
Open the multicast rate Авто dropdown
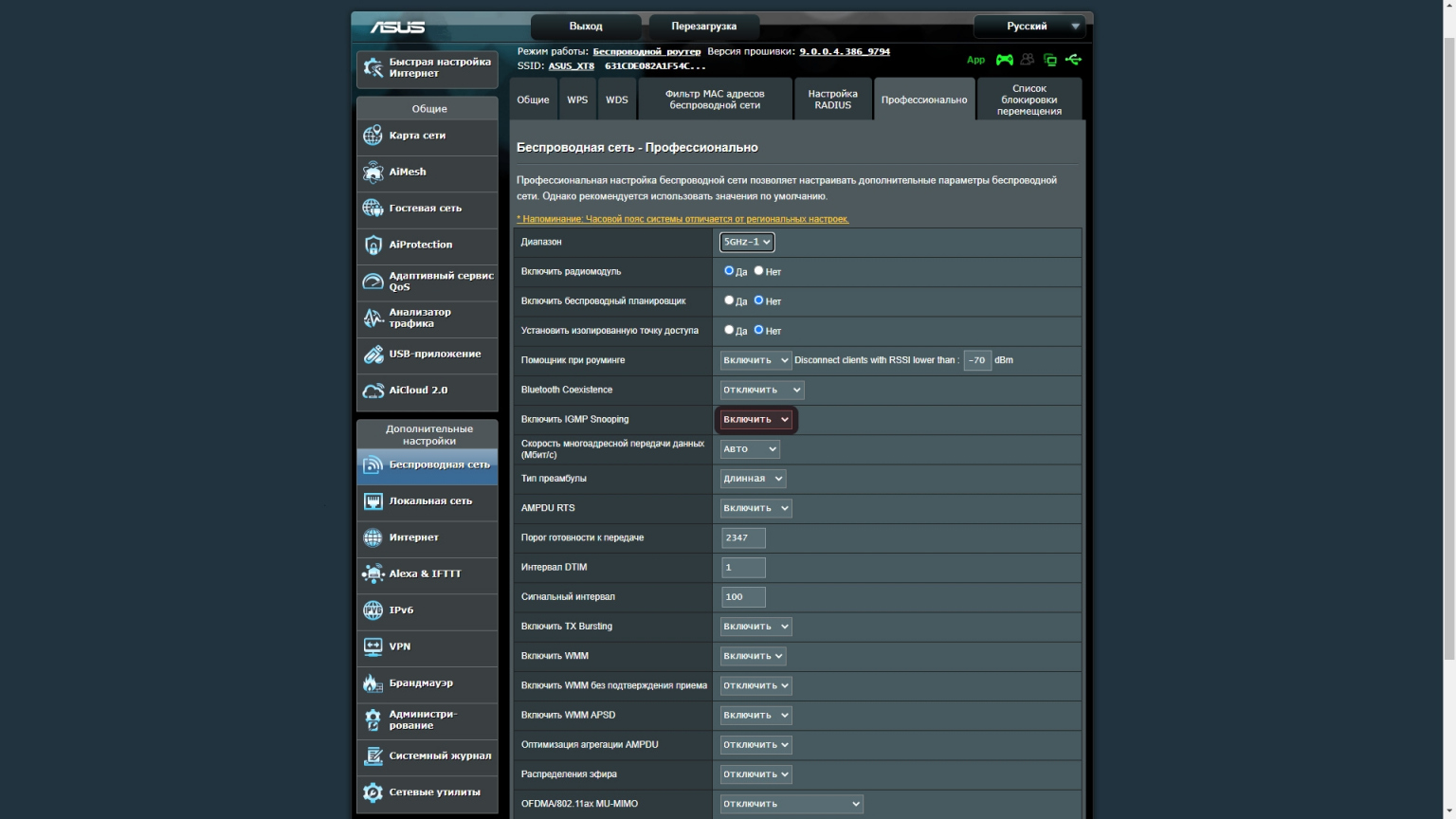click(750, 449)
